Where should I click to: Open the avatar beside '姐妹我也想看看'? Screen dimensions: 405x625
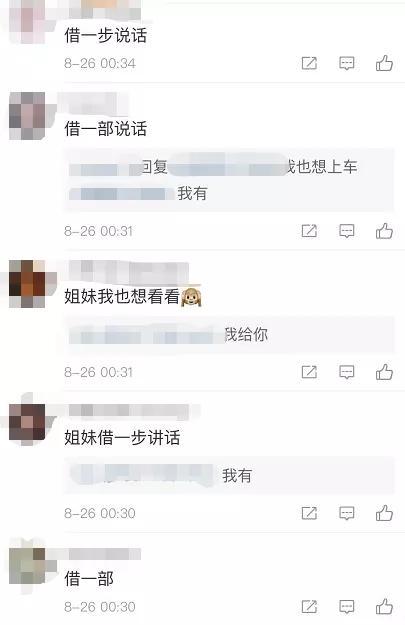(x=27, y=284)
